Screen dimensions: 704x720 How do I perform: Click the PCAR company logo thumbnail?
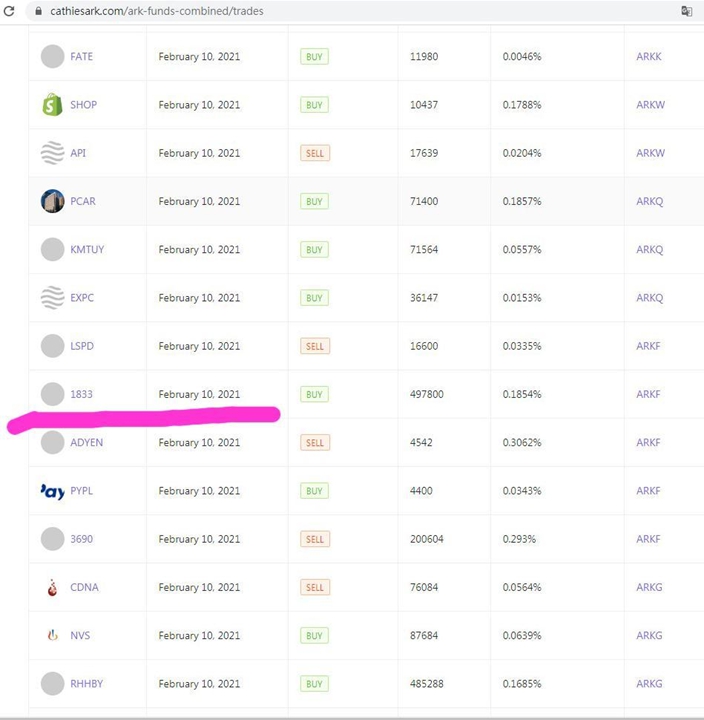click(52, 201)
